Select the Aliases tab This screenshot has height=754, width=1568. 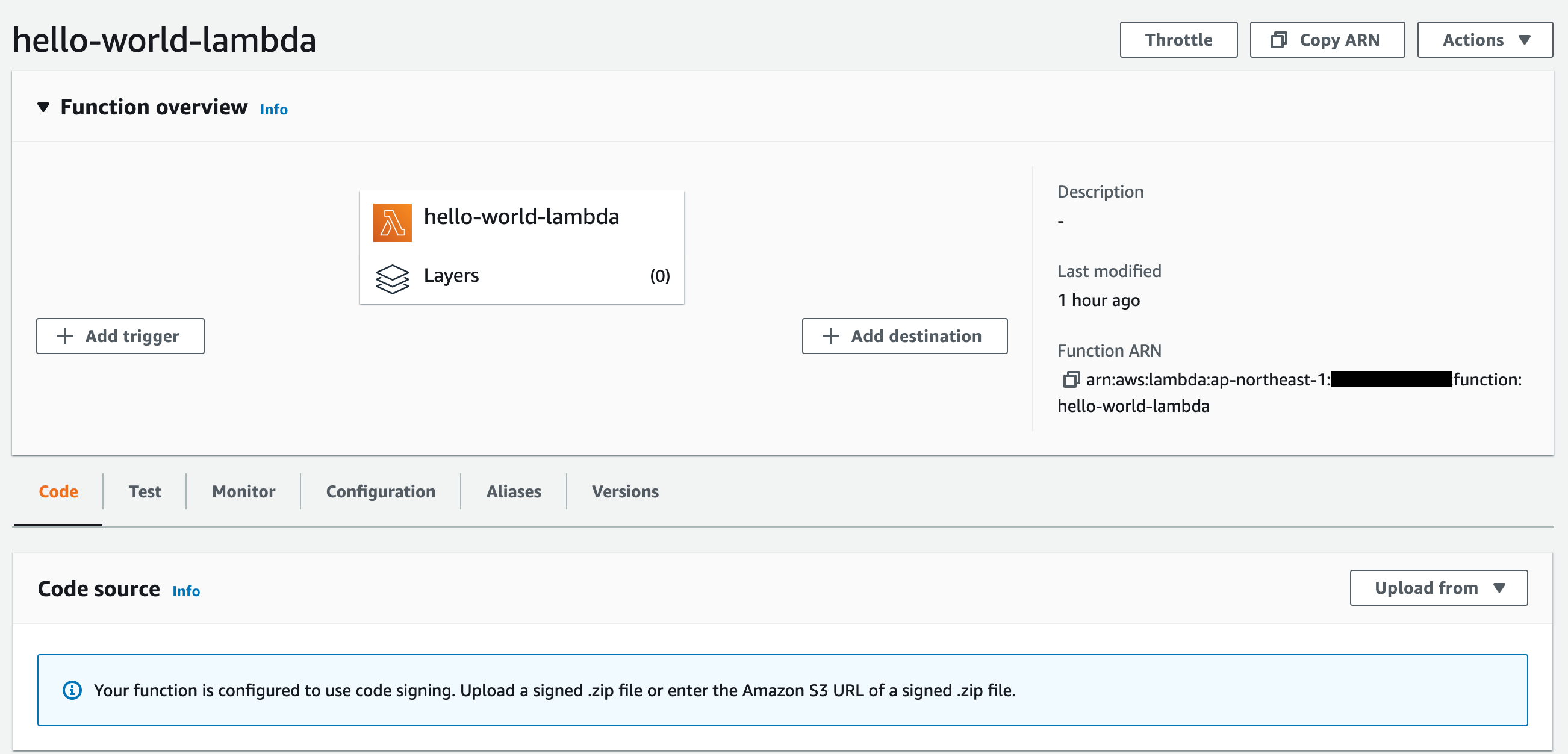[513, 491]
